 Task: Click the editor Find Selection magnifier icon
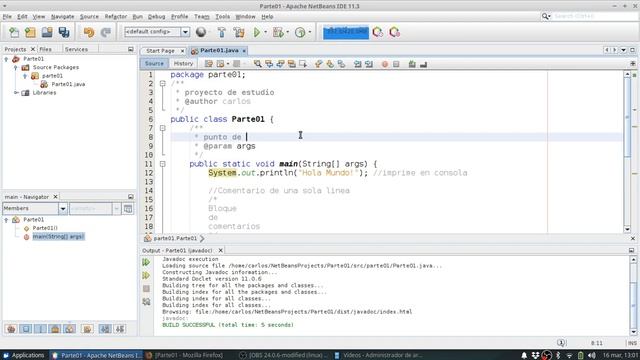coord(258,64)
